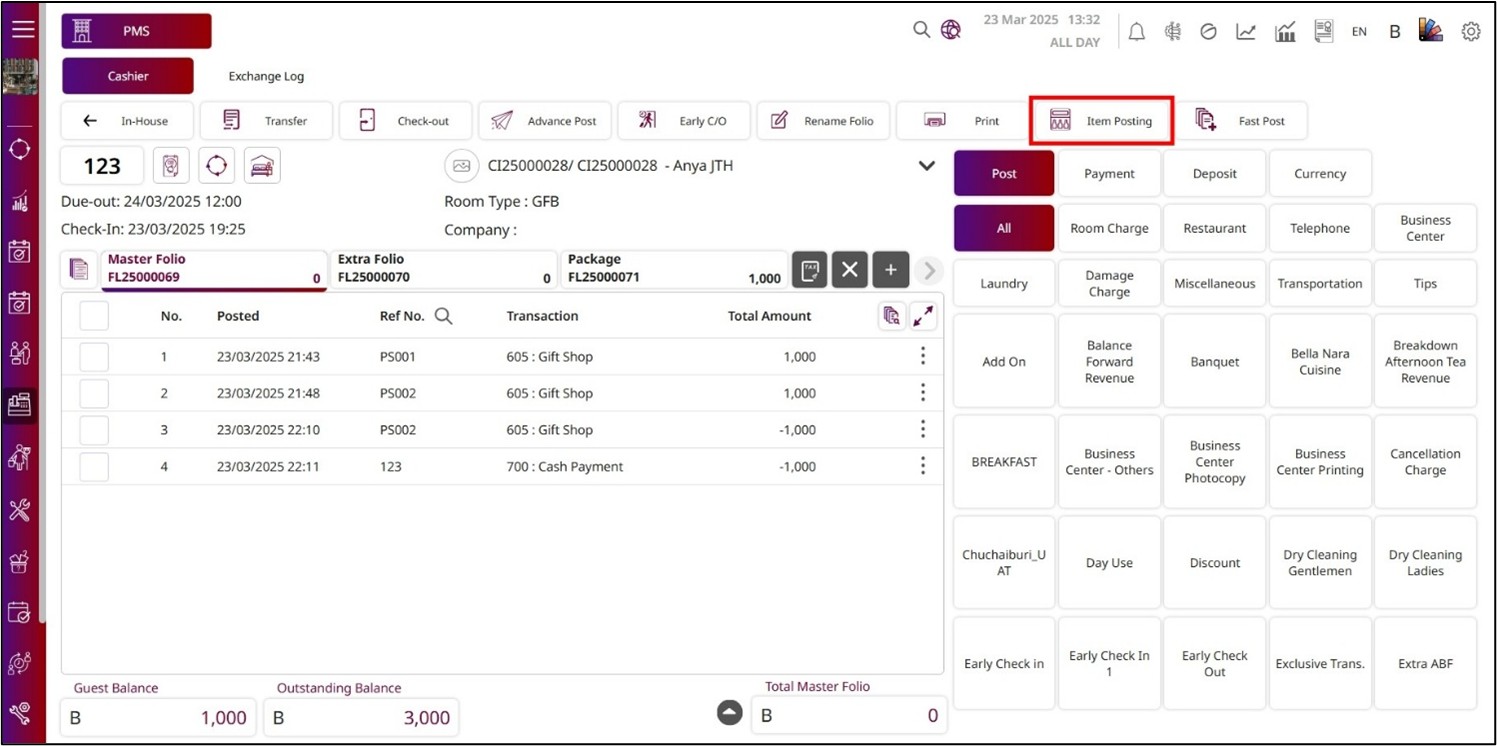Select the Payment tab
This screenshot has height=746, width=1497.
click(x=1109, y=174)
